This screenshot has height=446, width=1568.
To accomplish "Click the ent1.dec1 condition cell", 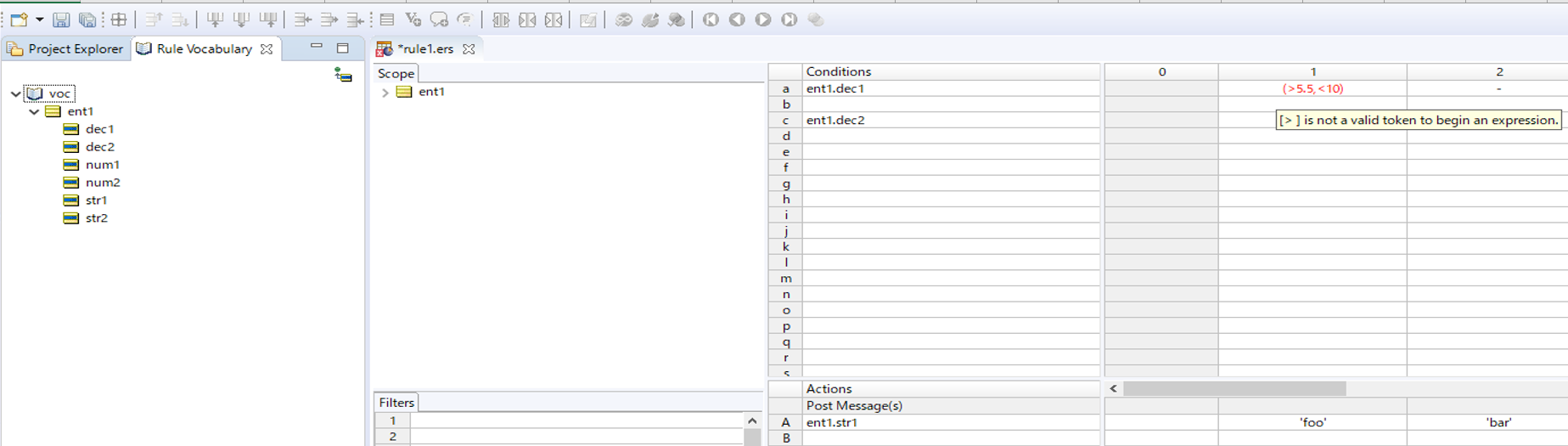I will [x=951, y=88].
